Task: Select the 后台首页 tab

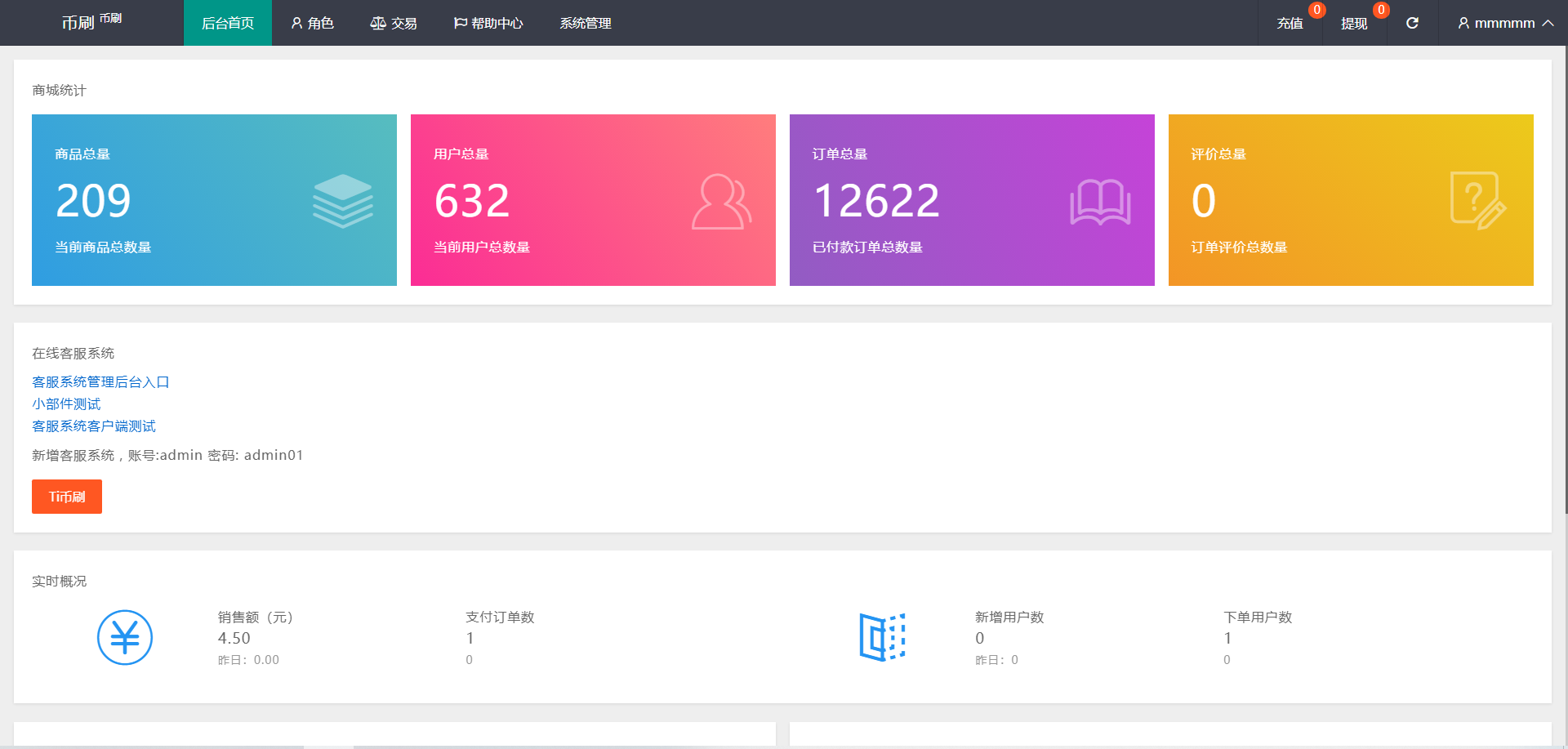Action: point(228,23)
